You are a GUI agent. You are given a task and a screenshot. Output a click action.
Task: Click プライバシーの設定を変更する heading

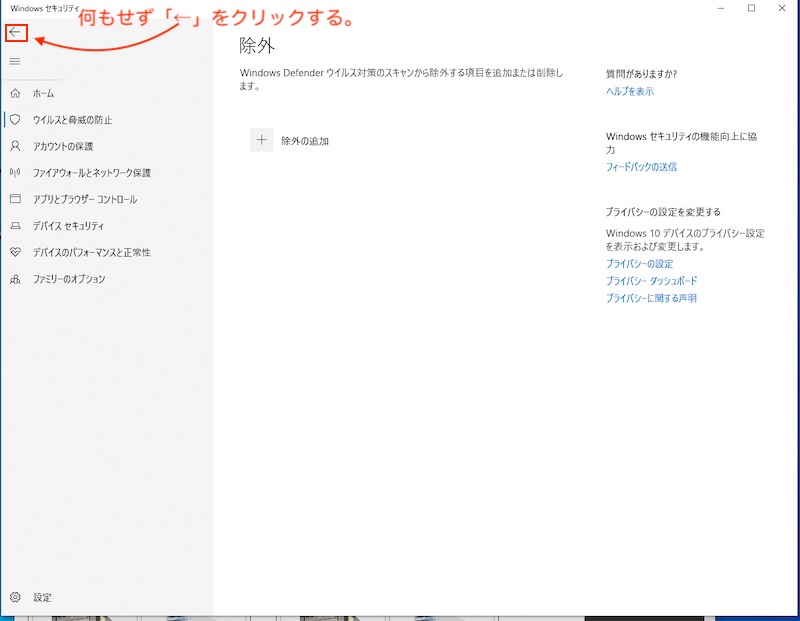point(663,212)
